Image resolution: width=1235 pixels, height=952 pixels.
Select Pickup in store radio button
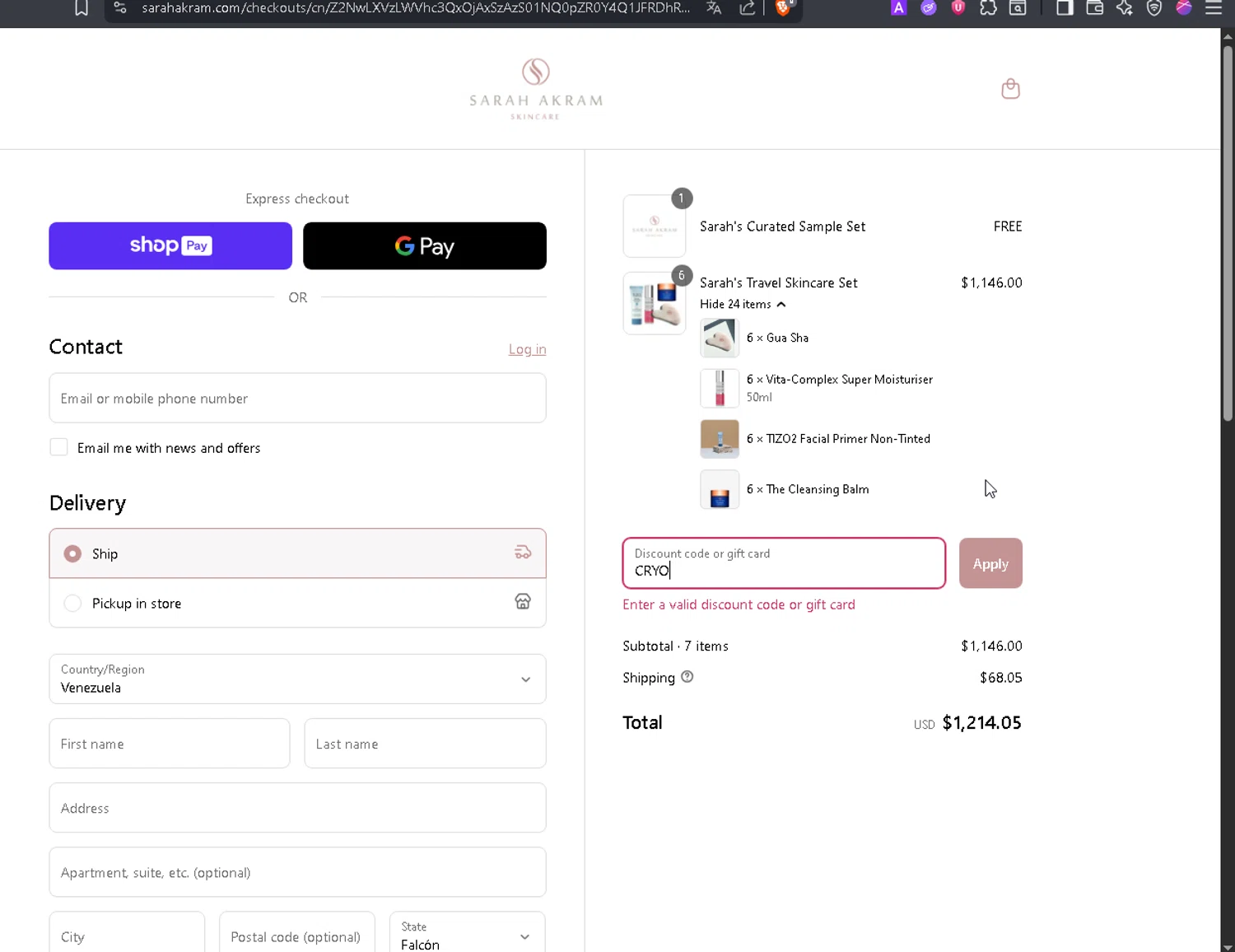72,603
